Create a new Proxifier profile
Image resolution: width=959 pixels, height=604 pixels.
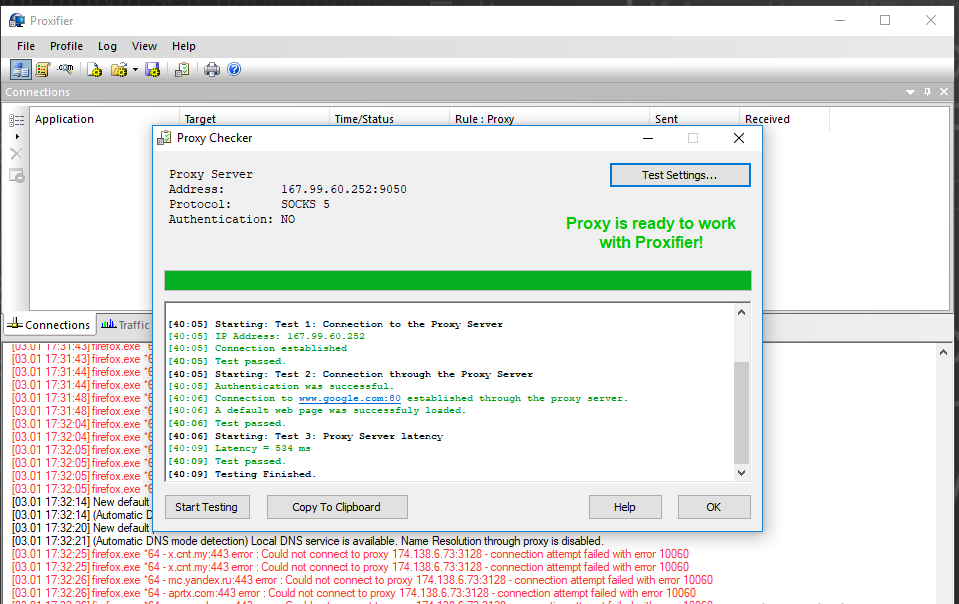93,69
